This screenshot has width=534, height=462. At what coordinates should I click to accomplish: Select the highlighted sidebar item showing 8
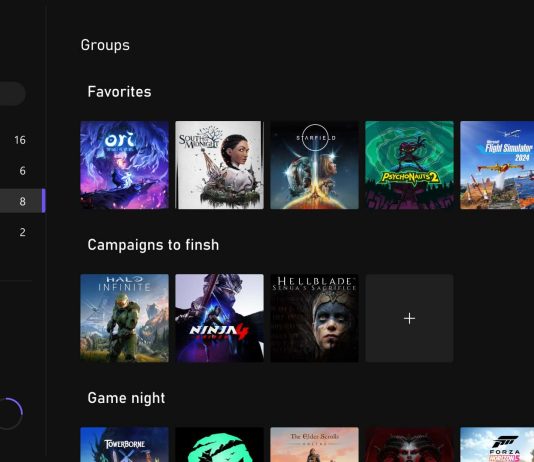click(22, 201)
